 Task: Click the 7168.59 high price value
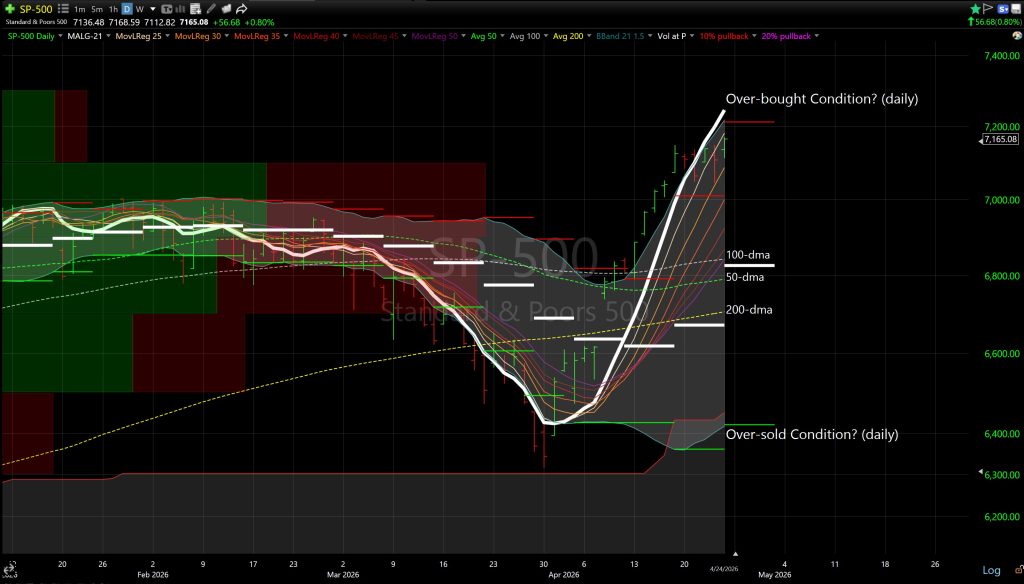[124, 22]
